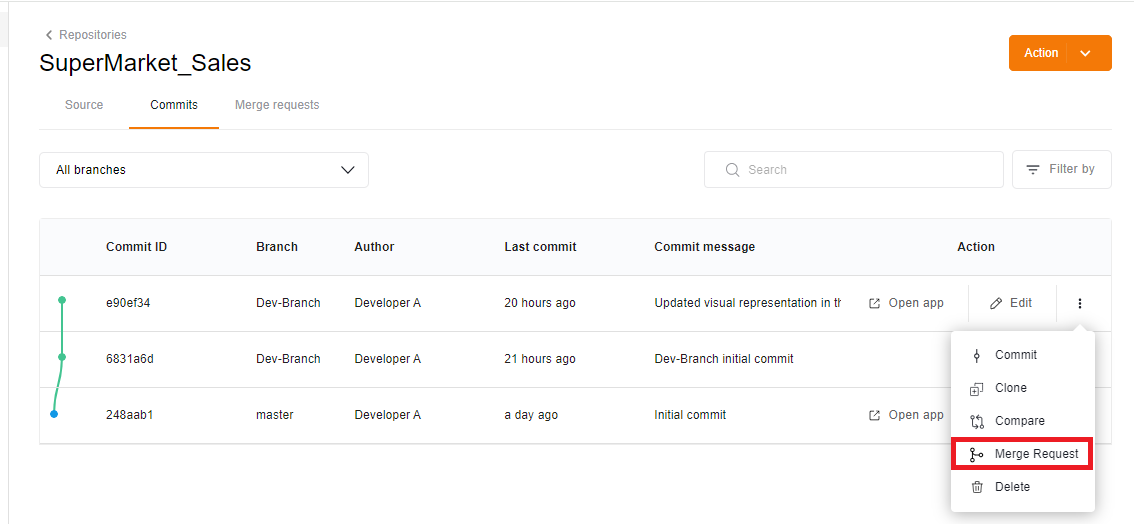Choose Compare in the context menu
Image resolution: width=1134 pixels, height=524 pixels.
1019,421
